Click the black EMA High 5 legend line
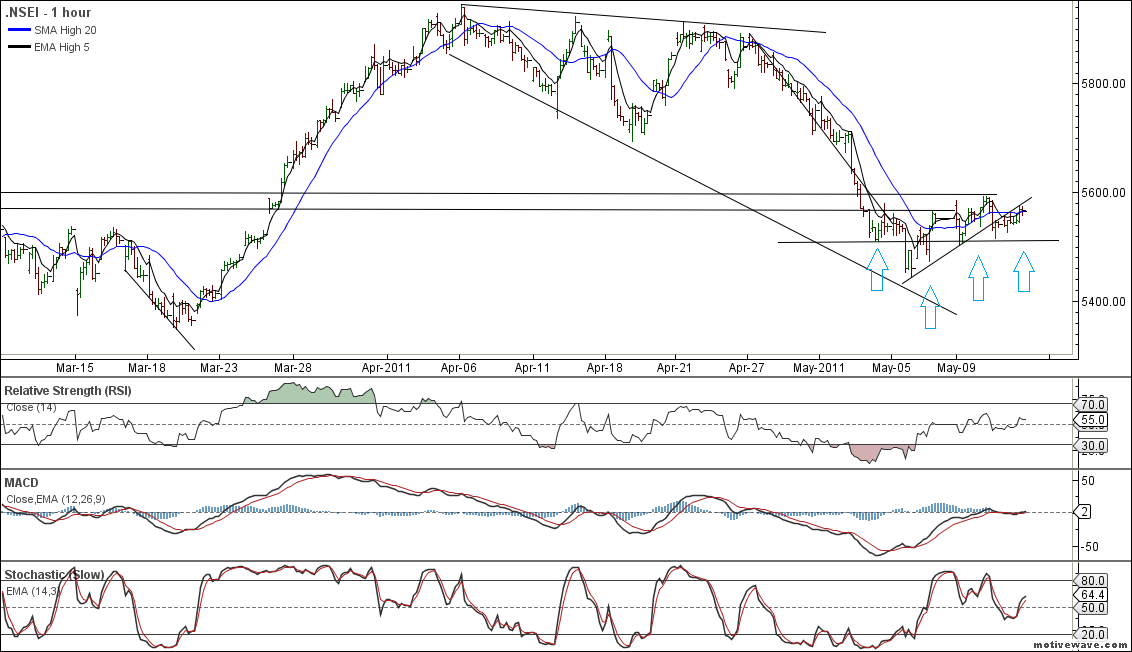Image resolution: width=1132 pixels, height=652 pixels. click(x=19, y=46)
